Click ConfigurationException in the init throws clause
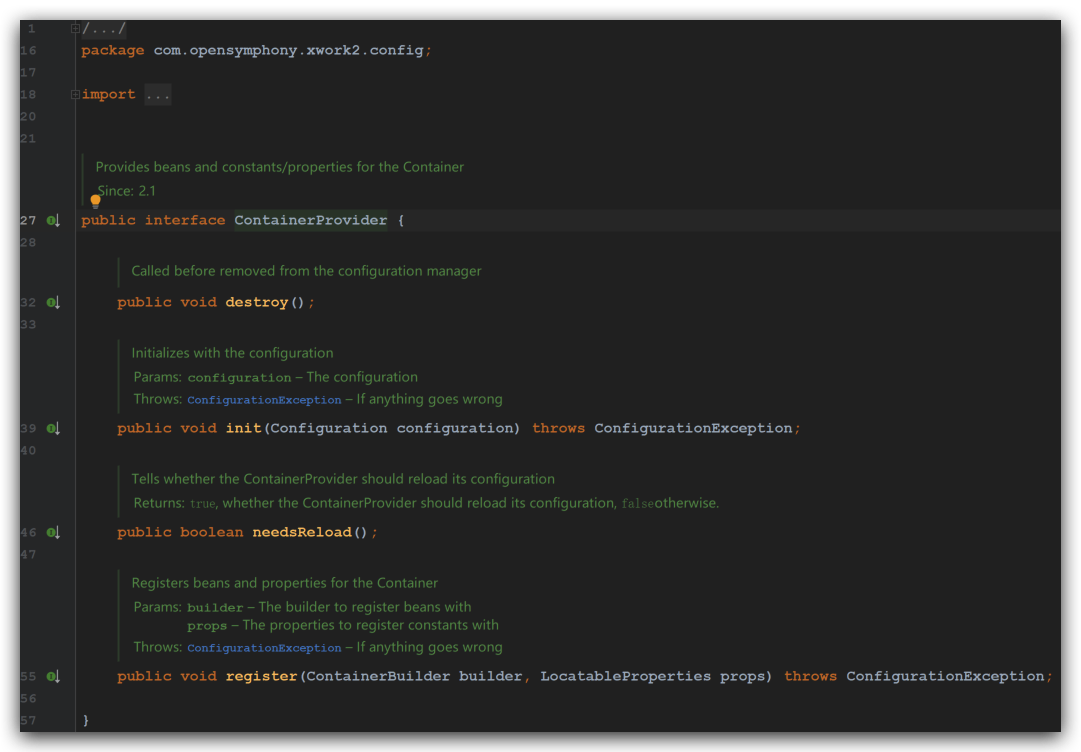Viewport: 1081px width, 752px height. (693, 429)
